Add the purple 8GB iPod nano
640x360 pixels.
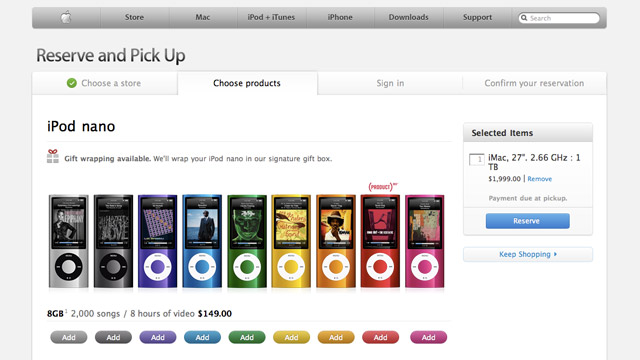coord(158,337)
